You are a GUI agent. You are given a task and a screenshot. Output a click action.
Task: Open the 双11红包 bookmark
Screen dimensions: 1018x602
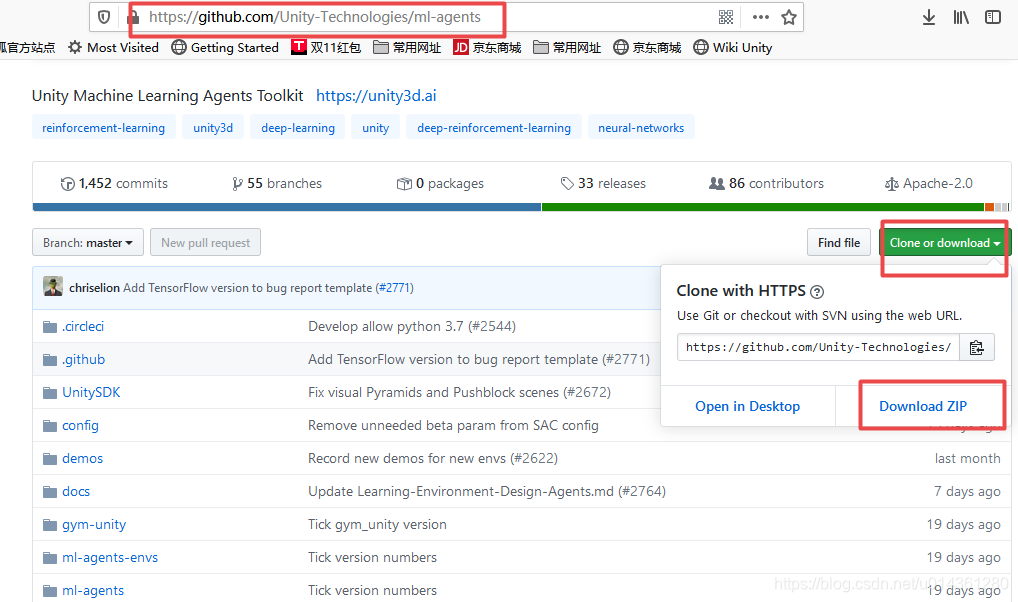tap(326, 47)
